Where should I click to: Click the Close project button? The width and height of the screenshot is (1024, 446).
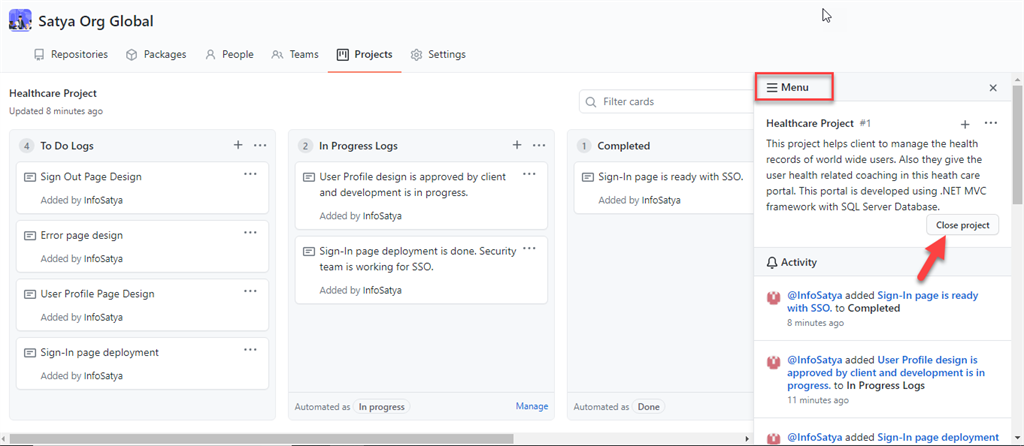[x=962, y=225]
